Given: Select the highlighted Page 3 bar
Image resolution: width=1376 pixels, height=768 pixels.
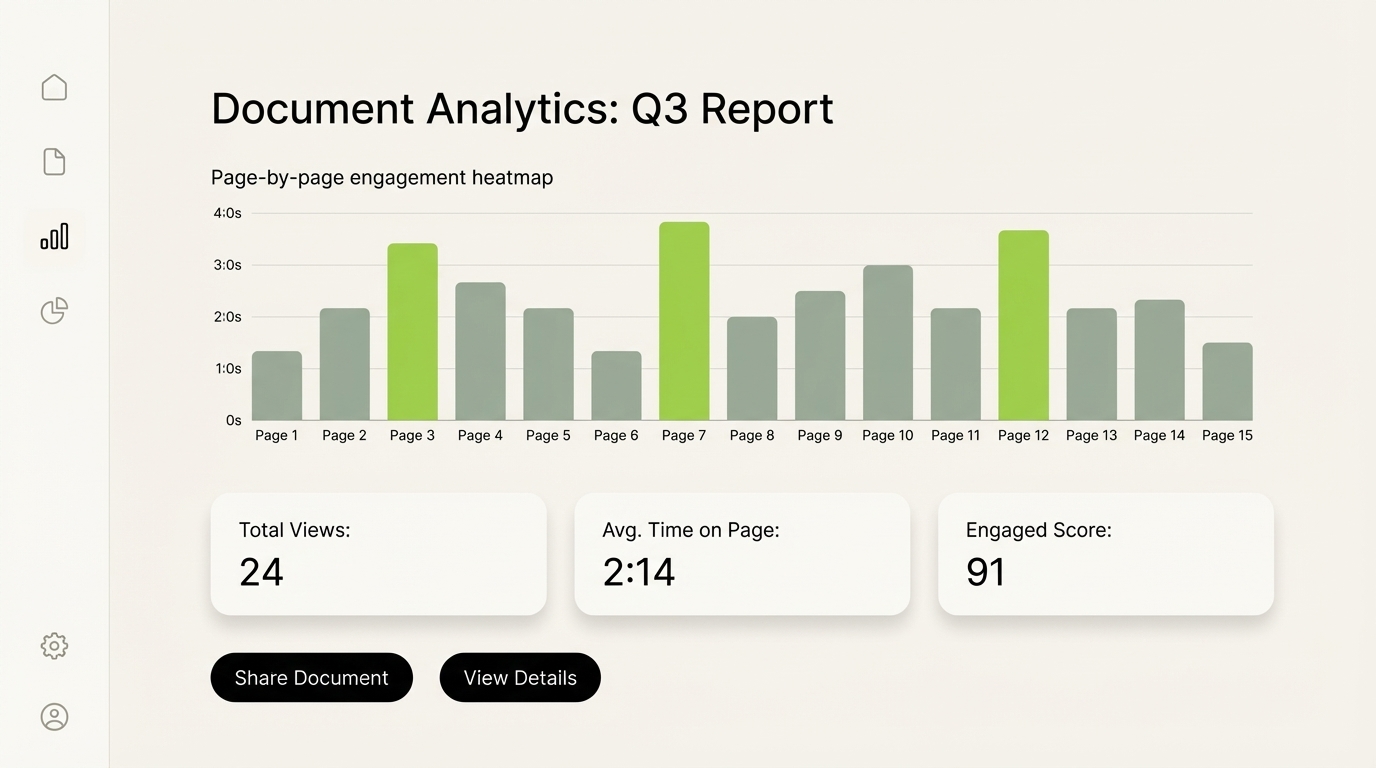Looking at the screenshot, I should (412, 330).
